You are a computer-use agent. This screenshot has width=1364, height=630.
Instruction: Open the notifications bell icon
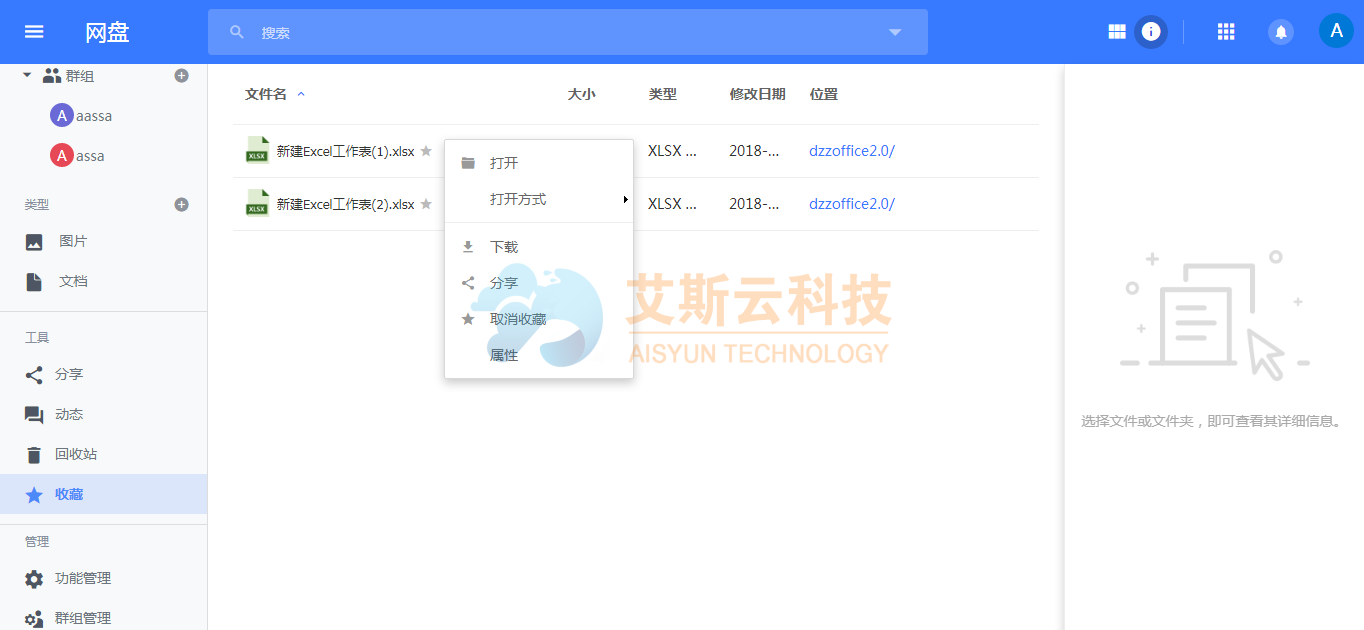pos(1280,32)
